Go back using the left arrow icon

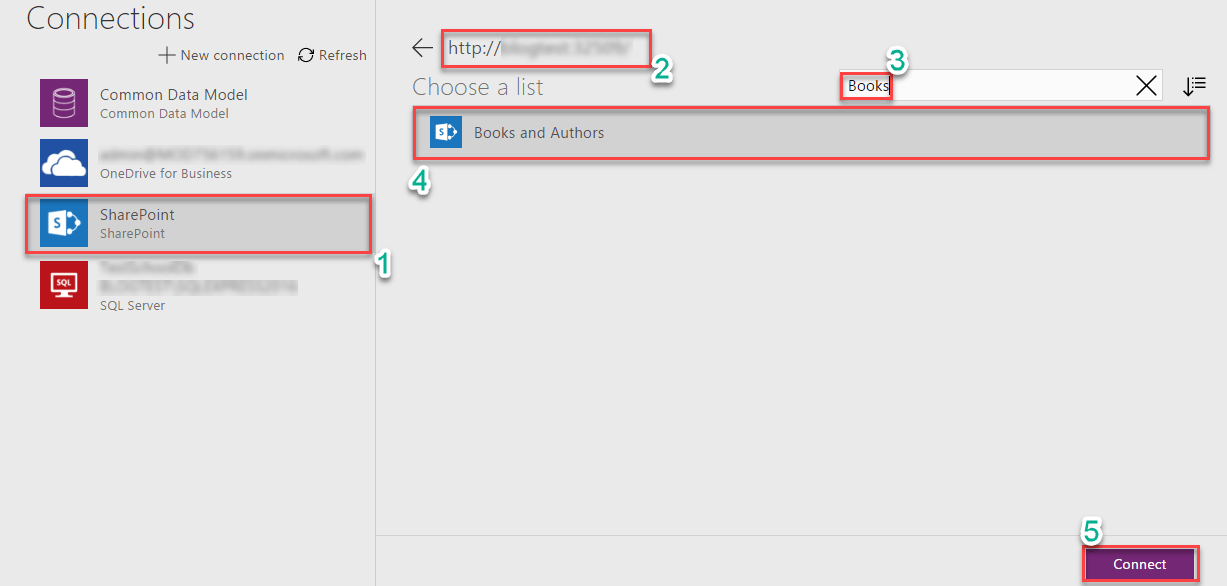(x=423, y=48)
